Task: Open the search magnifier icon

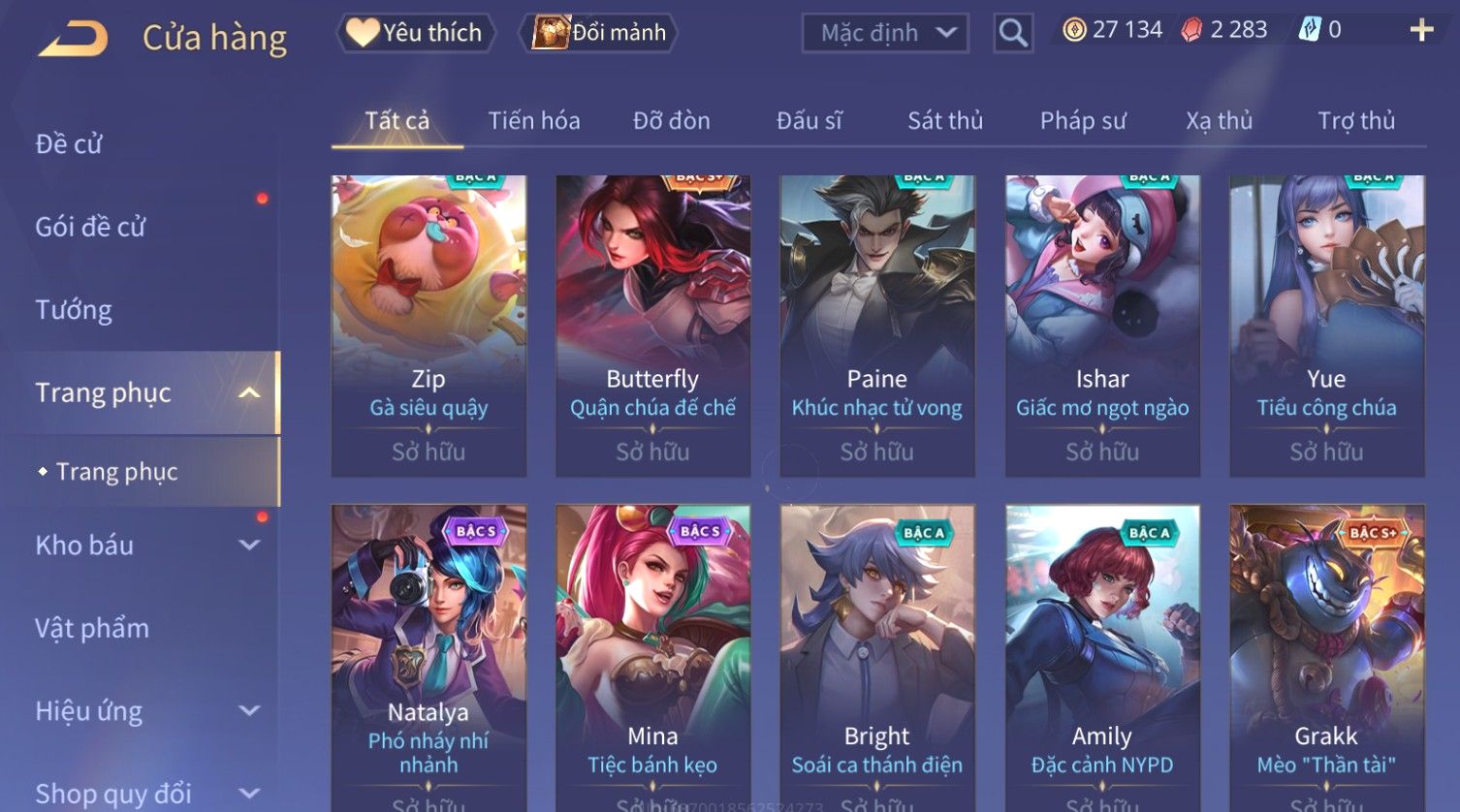Action: tap(1013, 33)
